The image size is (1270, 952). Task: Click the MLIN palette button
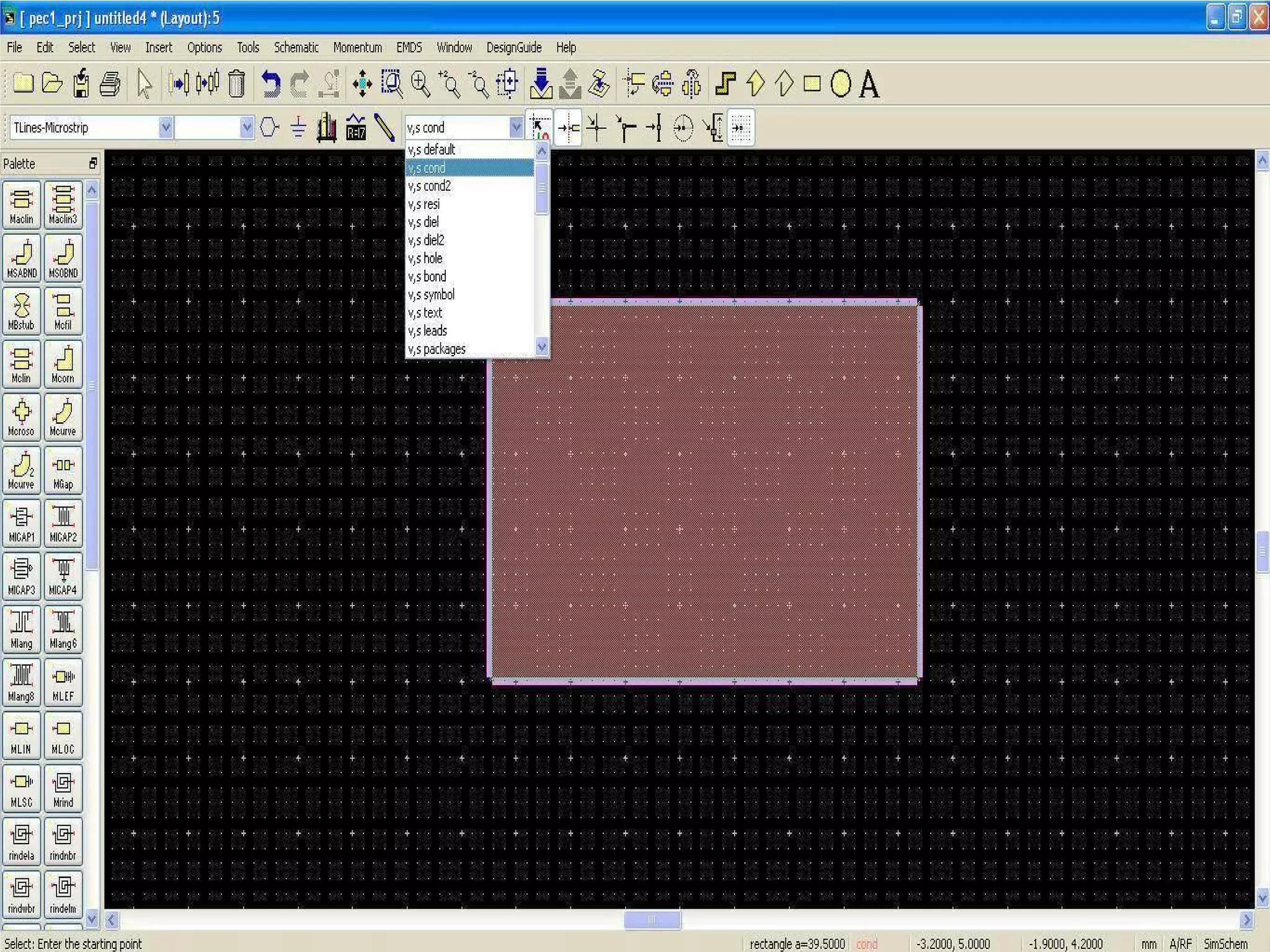22,736
